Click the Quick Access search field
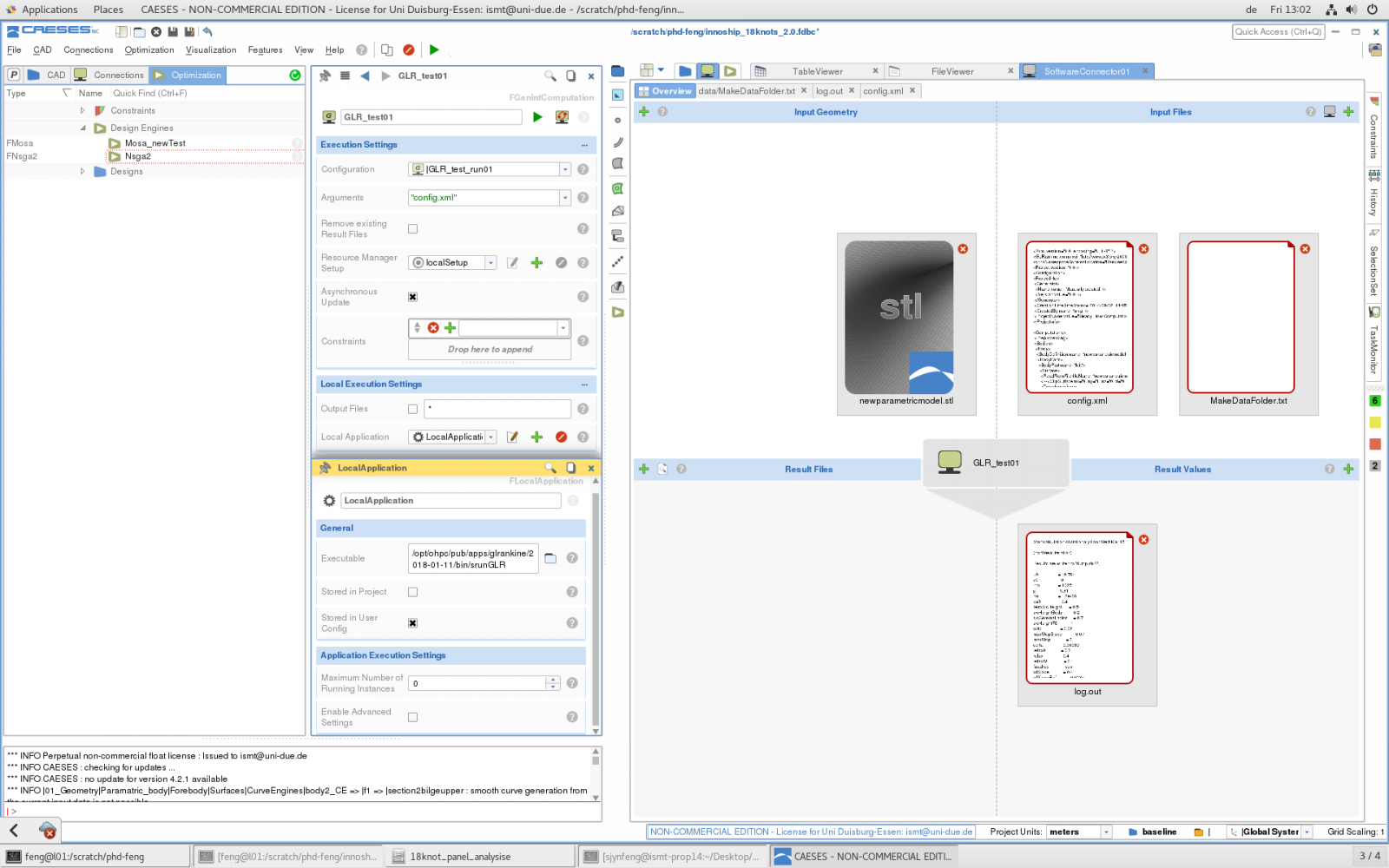 click(1278, 32)
